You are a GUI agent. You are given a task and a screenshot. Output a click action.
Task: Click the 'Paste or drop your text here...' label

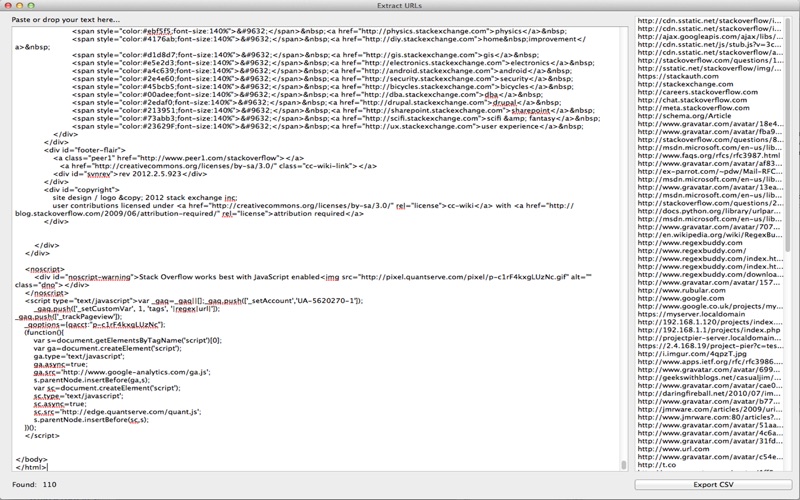click(66, 19)
